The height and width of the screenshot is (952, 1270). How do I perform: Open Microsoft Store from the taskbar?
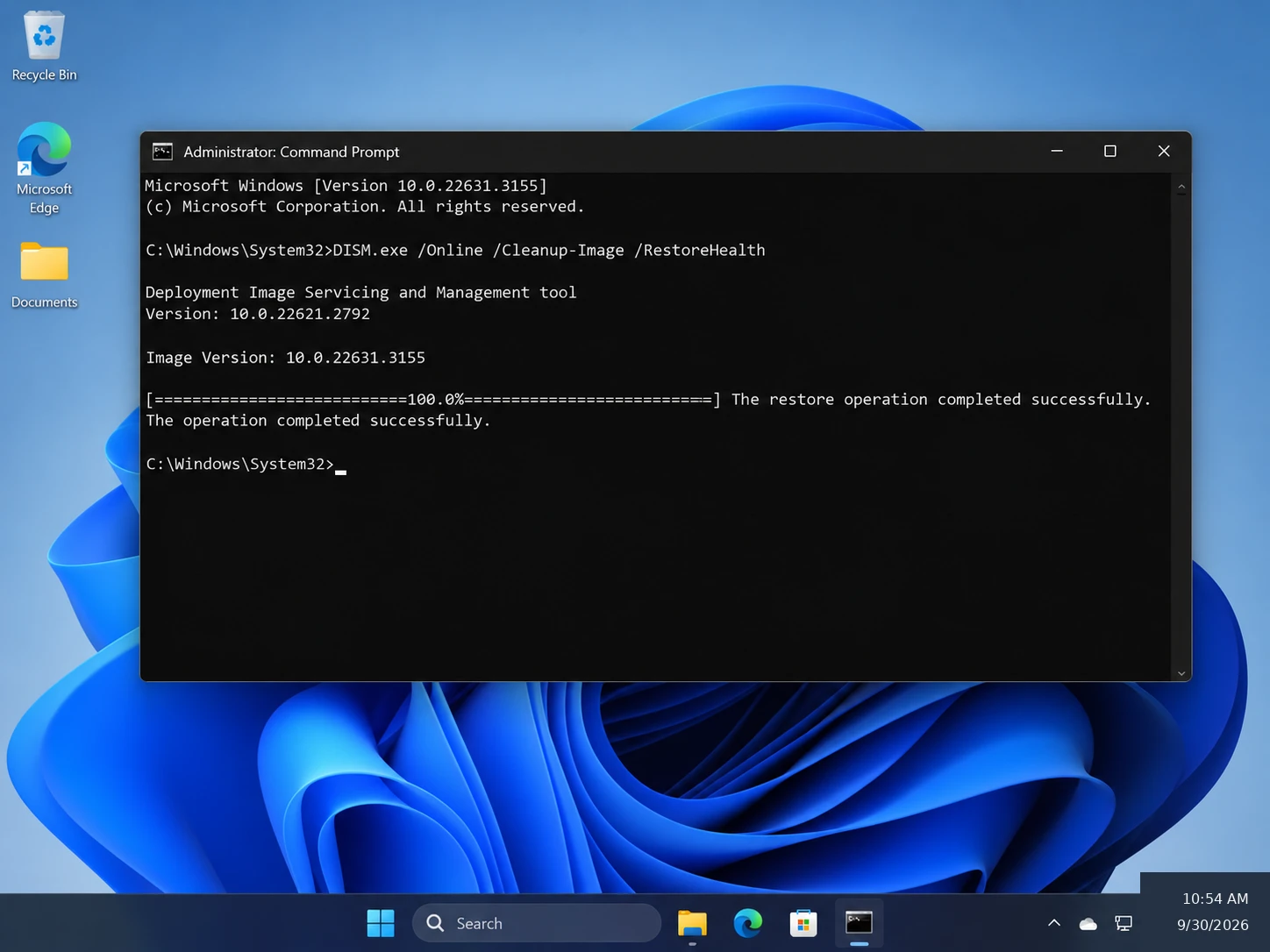(x=803, y=923)
